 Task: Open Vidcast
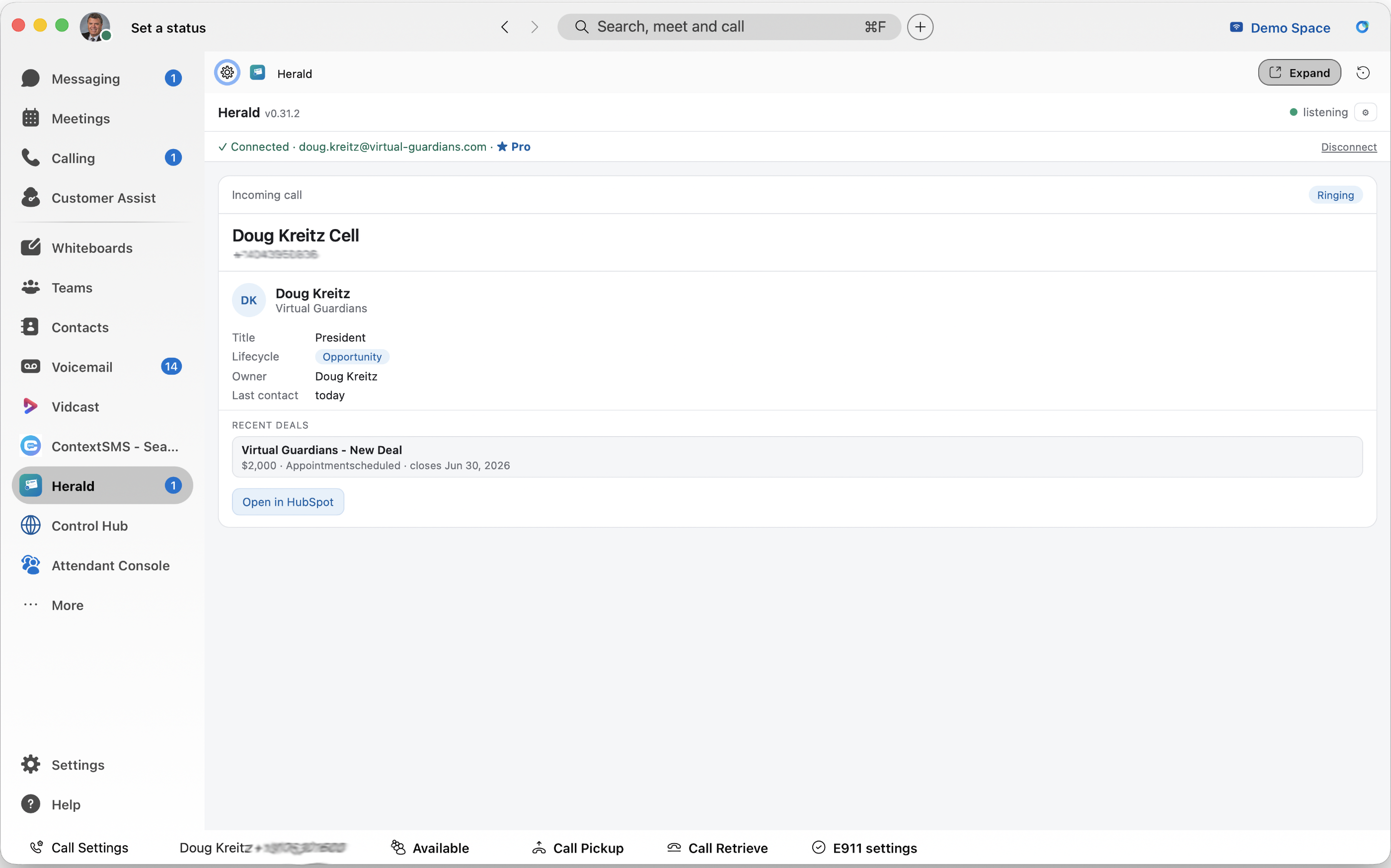pyautogui.click(x=102, y=406)
